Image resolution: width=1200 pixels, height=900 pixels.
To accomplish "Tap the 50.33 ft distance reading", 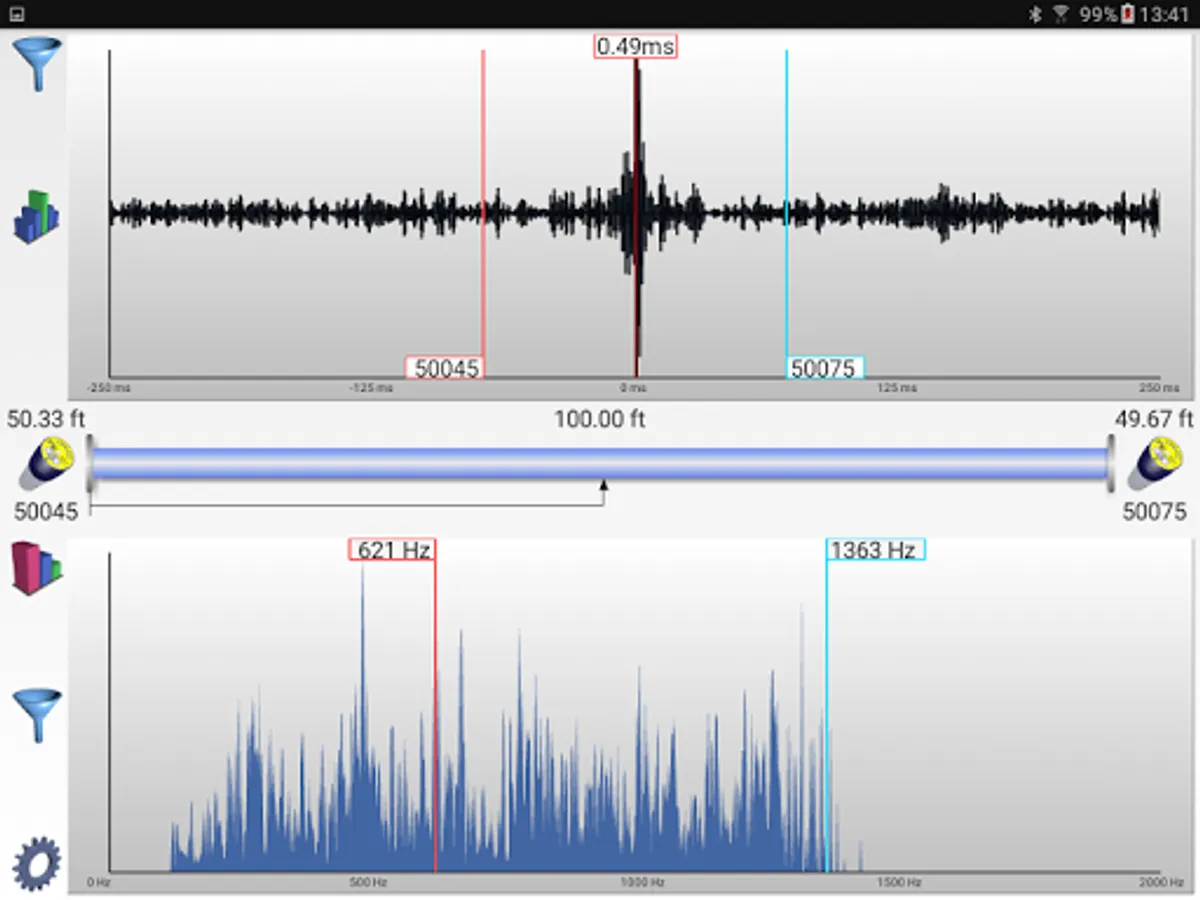I will (x=46, y=418).
